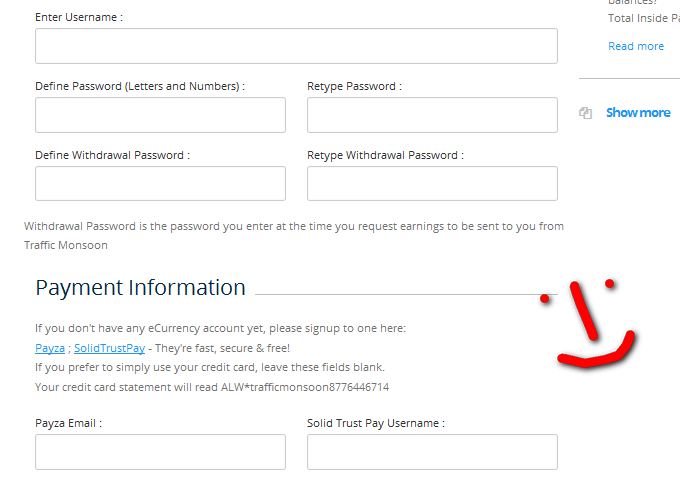Click the Payza Email label

[68, 423]
